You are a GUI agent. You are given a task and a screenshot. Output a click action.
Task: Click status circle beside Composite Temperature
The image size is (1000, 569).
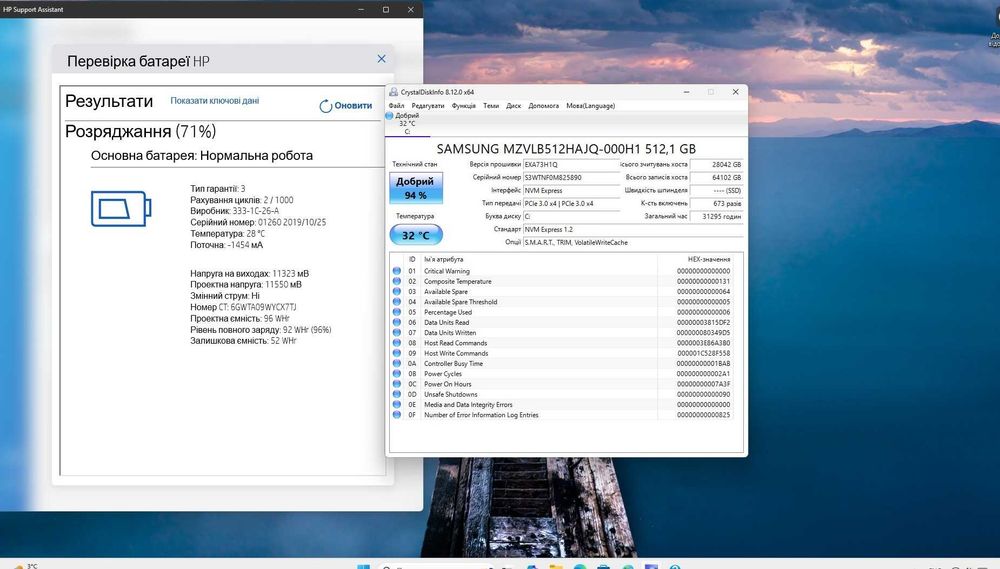click(397, 281)
